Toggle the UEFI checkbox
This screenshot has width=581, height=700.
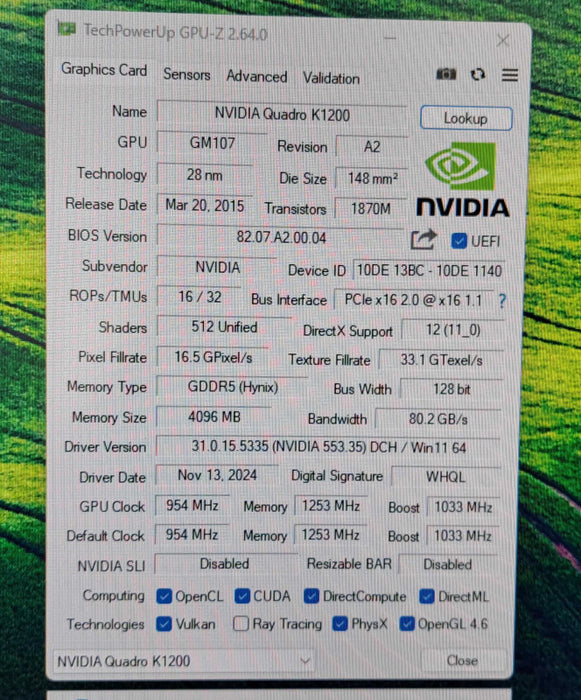459,241
